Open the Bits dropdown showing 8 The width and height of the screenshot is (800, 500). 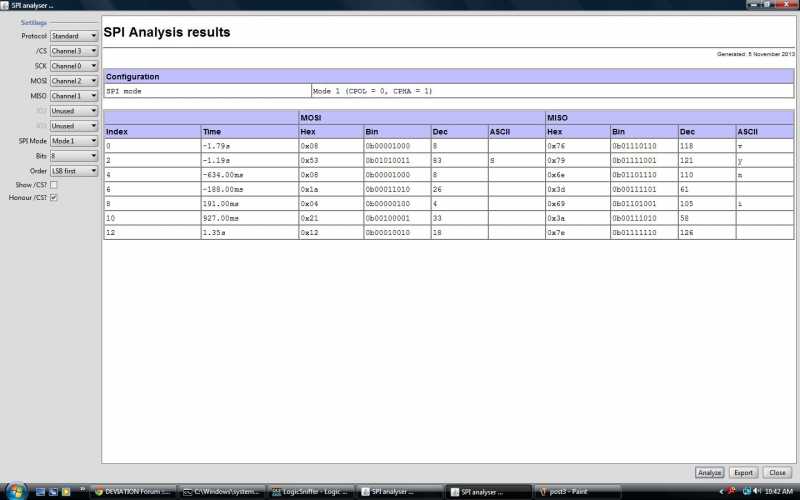click(74, 156)
